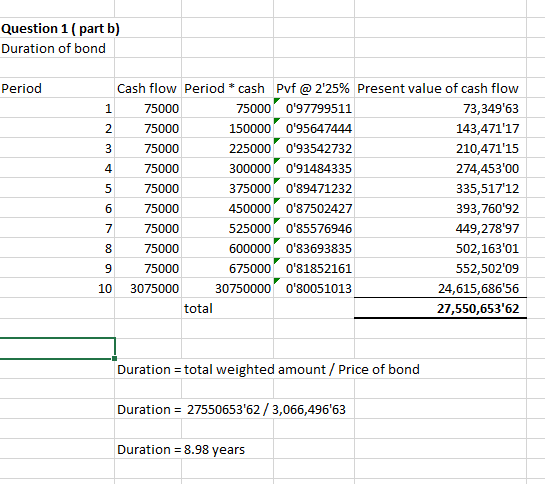This screenshot has width=545, height=484.
Task: Select the cell containing 30750000
Action: click(x=227, y=288)
